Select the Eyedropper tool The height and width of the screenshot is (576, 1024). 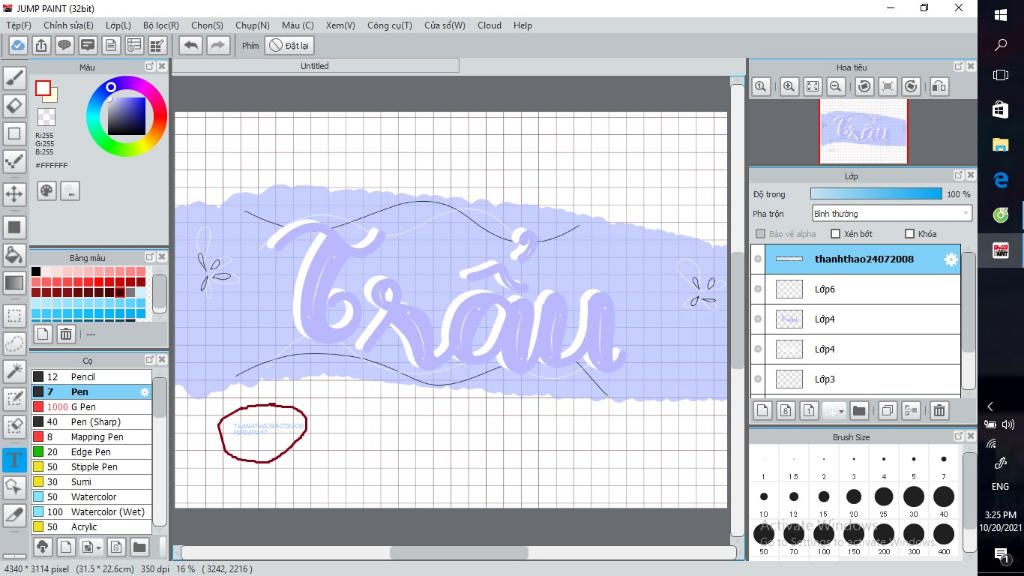[15, 515]
